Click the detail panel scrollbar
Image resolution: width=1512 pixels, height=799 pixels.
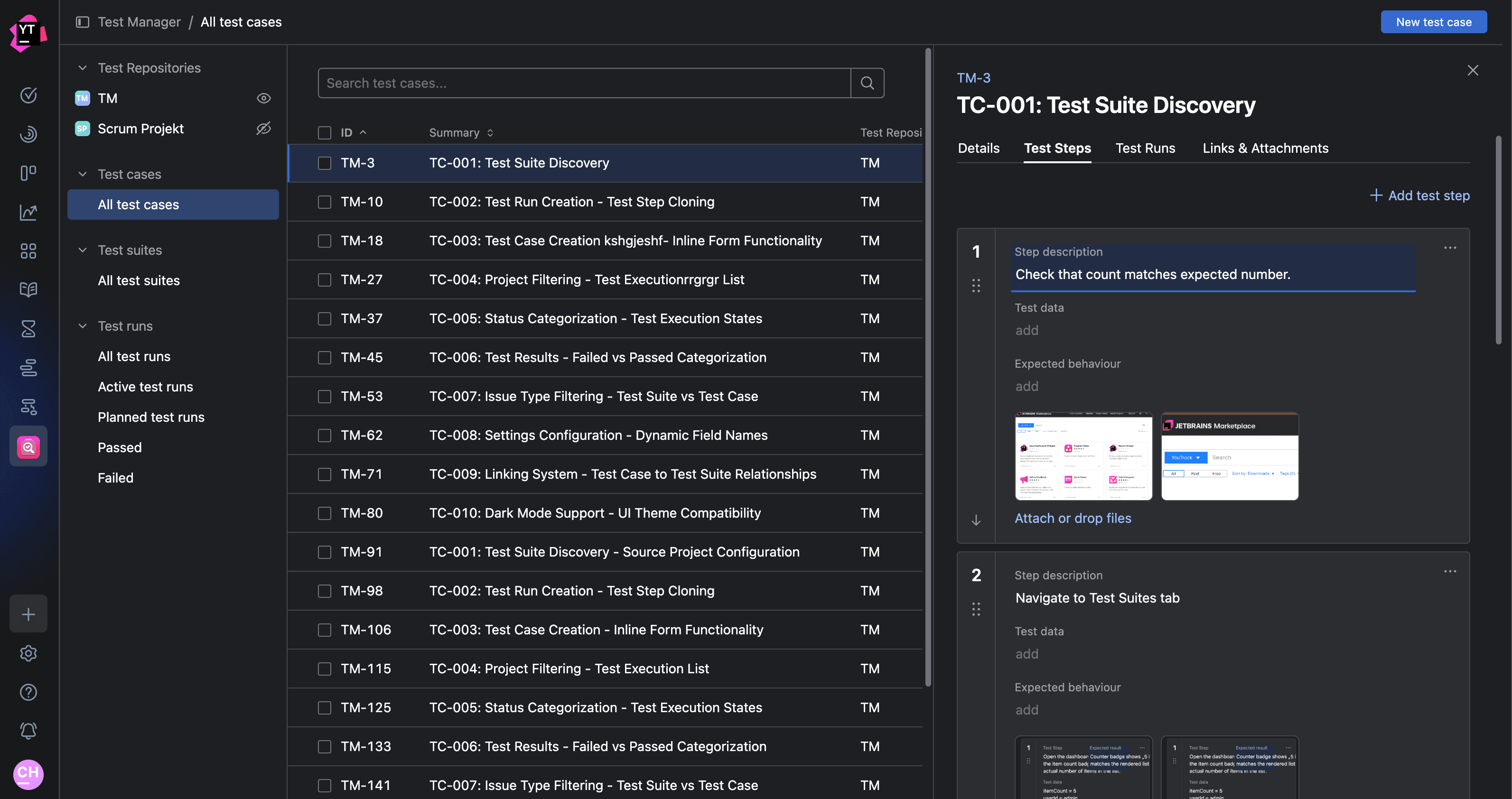click(1498, 241)
